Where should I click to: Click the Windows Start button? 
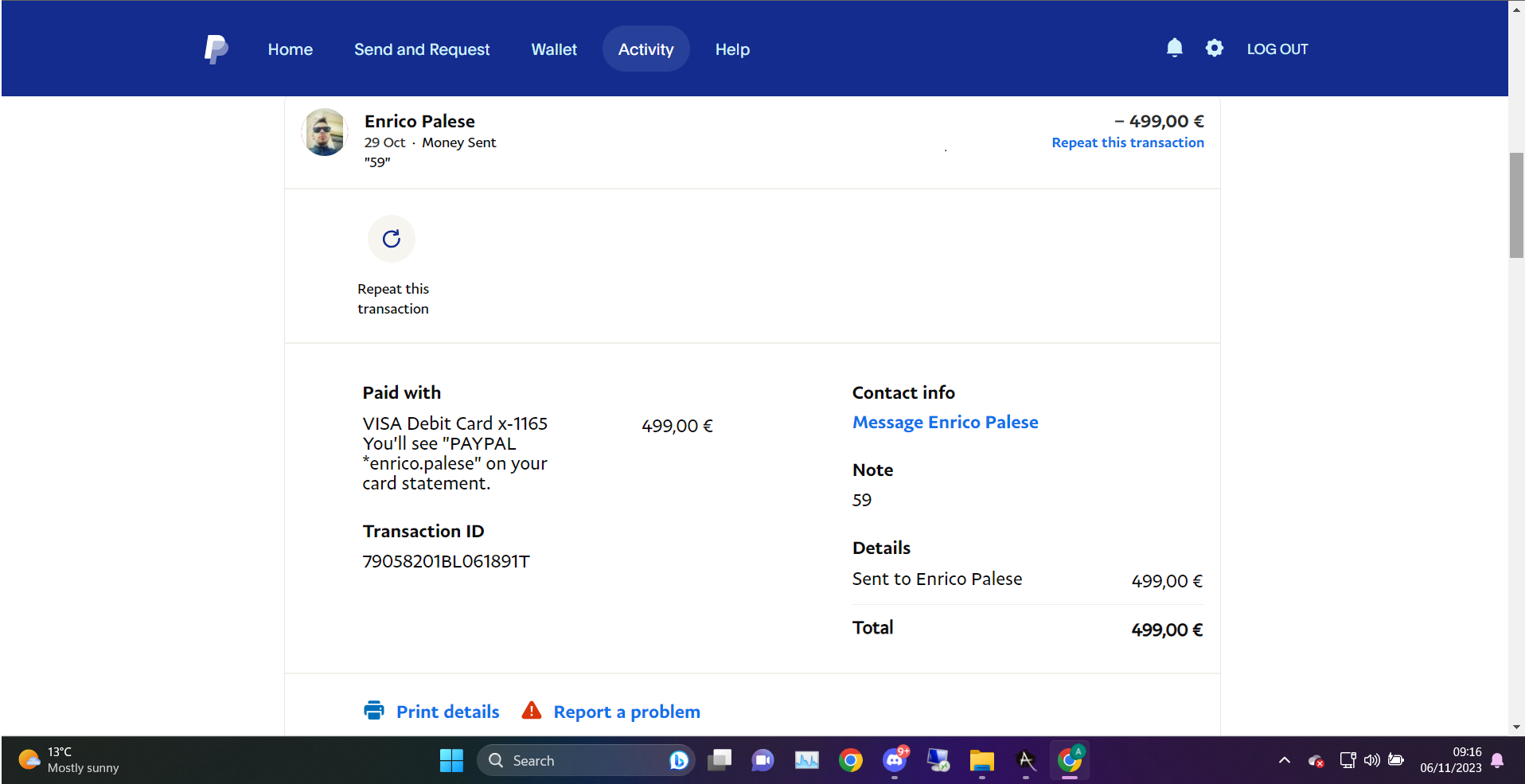(x=451, y=761)
